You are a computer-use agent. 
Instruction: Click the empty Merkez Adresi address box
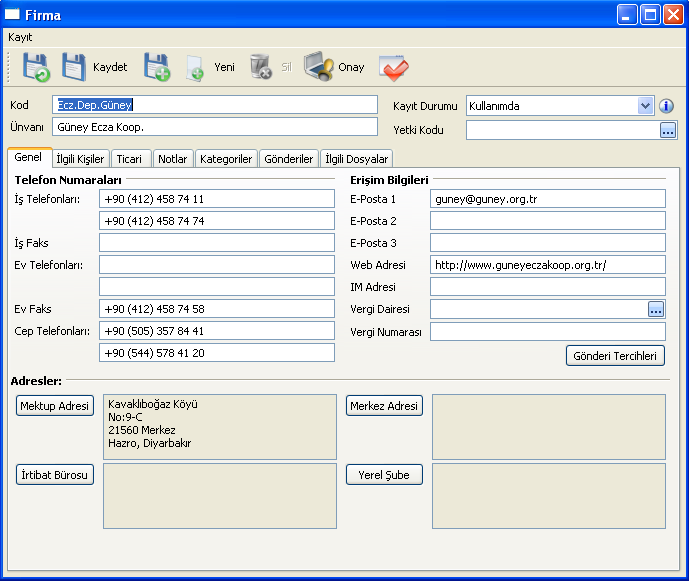pyautogui.click(x=549, y=427)
